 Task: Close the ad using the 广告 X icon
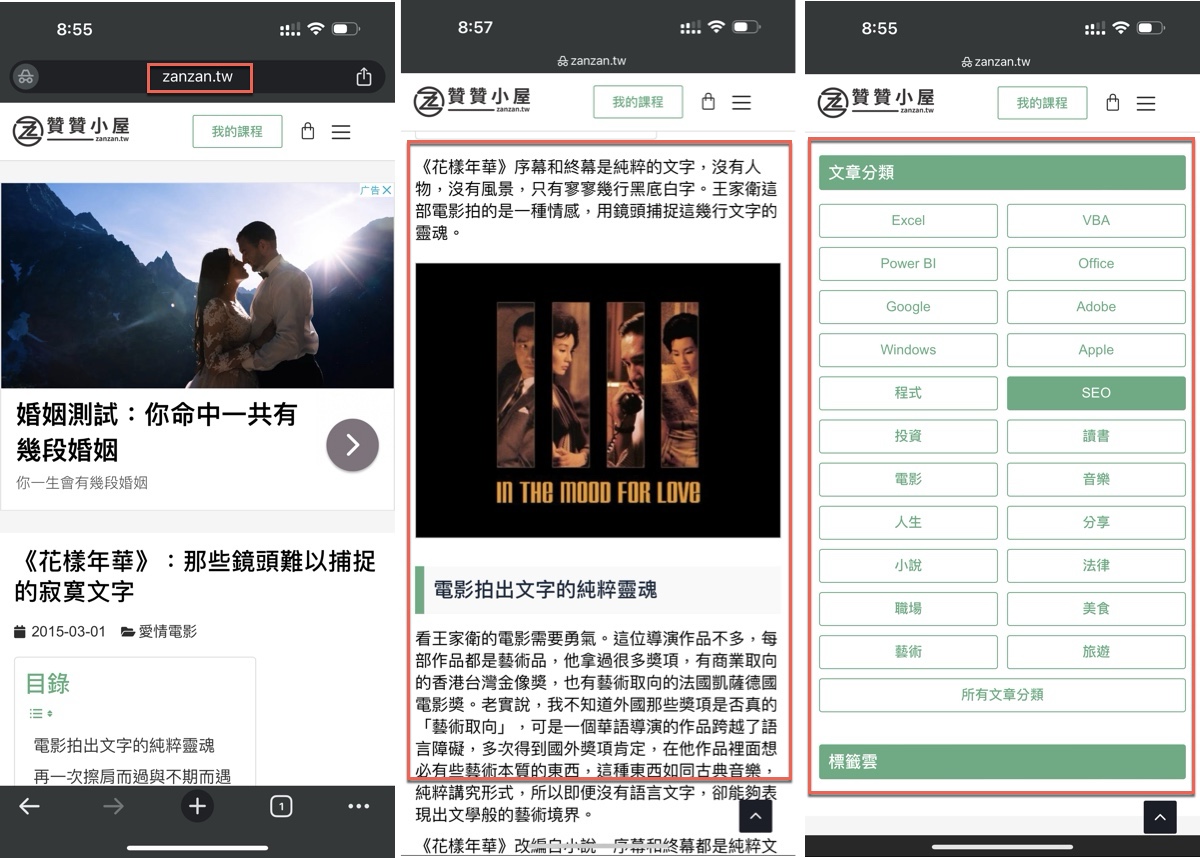click(x=376, y=190)
